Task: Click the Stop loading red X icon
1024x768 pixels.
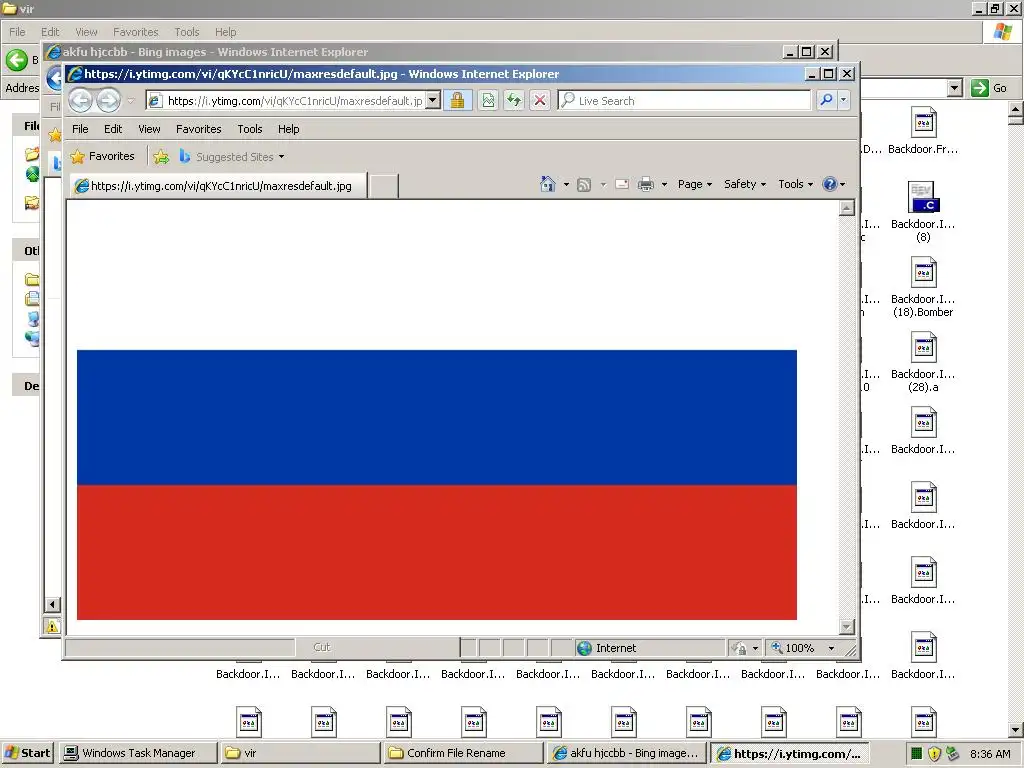Action: (x=539, y=100)
